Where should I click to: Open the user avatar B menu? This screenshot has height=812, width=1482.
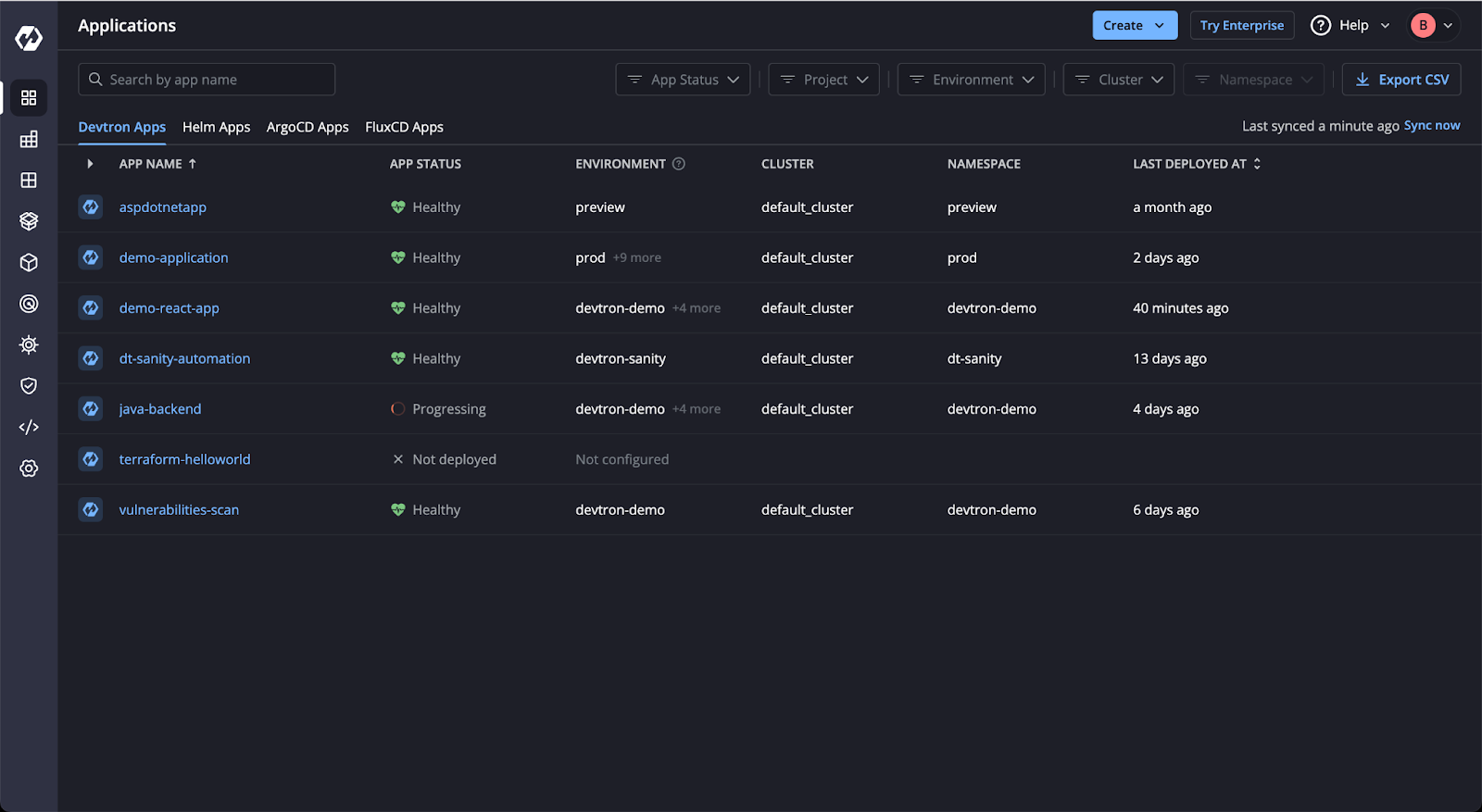pos(1432,25)
